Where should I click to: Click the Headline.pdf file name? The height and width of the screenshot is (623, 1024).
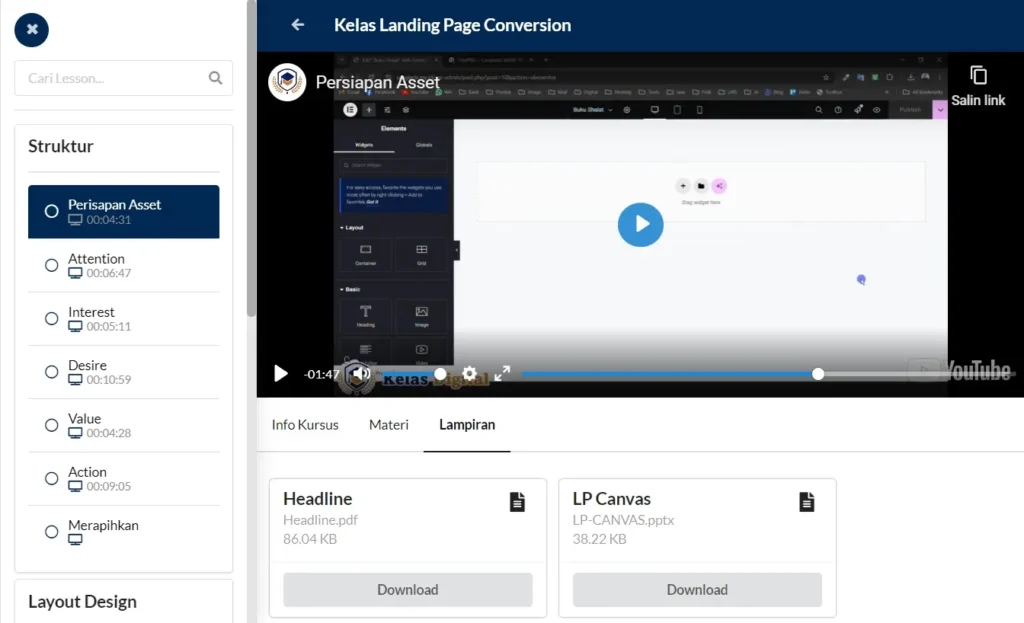pos(320,520)
